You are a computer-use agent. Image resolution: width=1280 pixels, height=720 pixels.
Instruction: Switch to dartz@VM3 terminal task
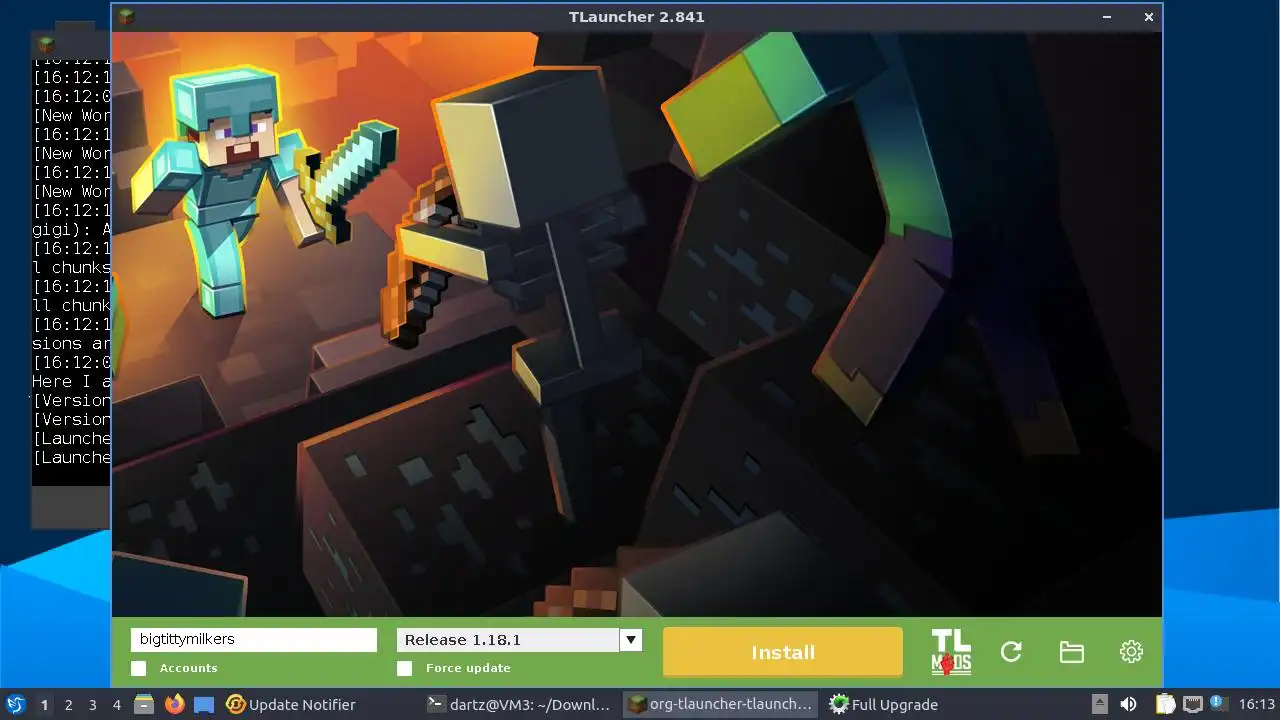pos(518,705)
